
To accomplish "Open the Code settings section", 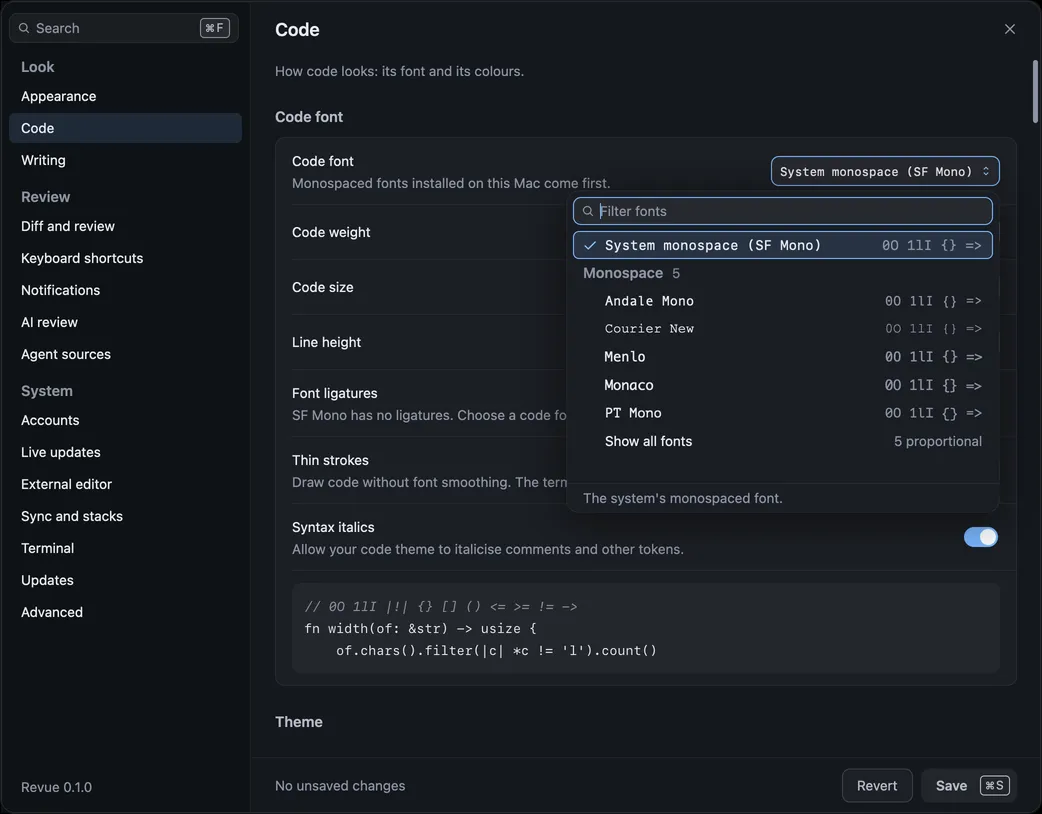I will (x=125, y=128).
